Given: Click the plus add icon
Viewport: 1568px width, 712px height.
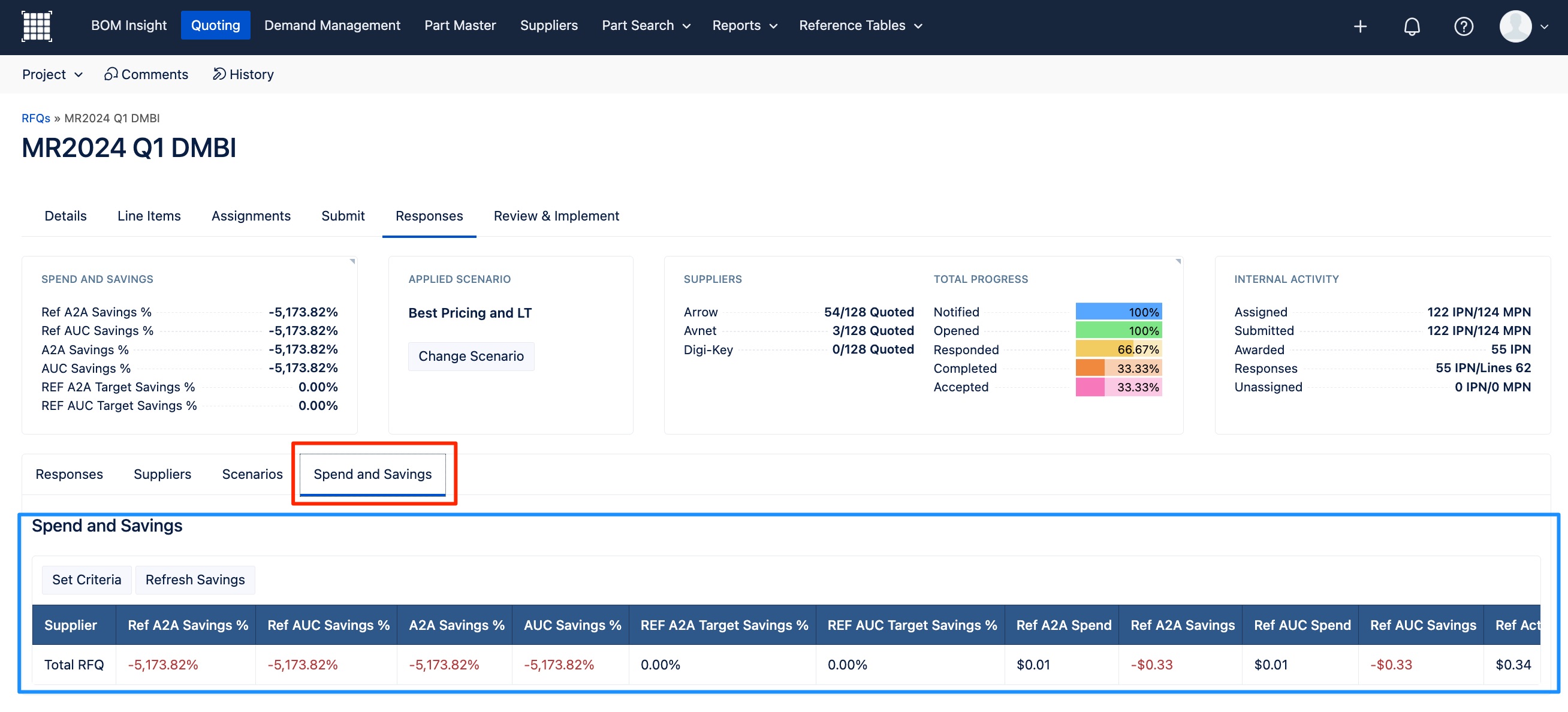Looking at the screenshot, I should tap(1360, 26).
